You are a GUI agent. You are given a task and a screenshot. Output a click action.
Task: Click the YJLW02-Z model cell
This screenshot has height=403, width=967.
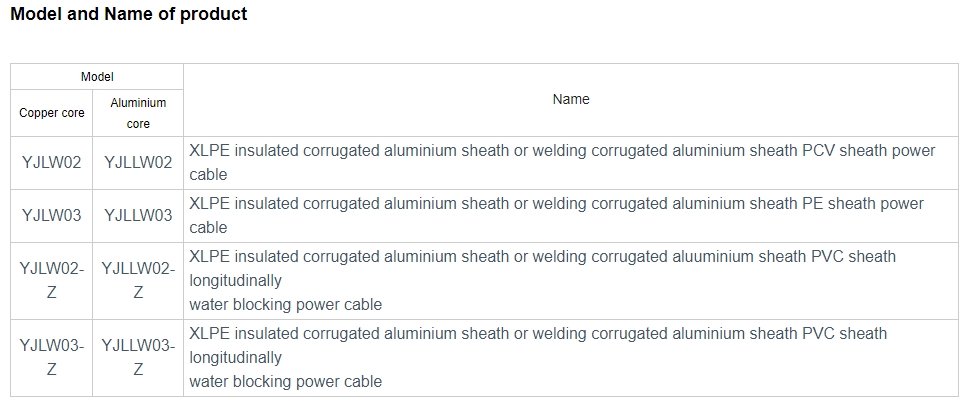click(52, 281)
